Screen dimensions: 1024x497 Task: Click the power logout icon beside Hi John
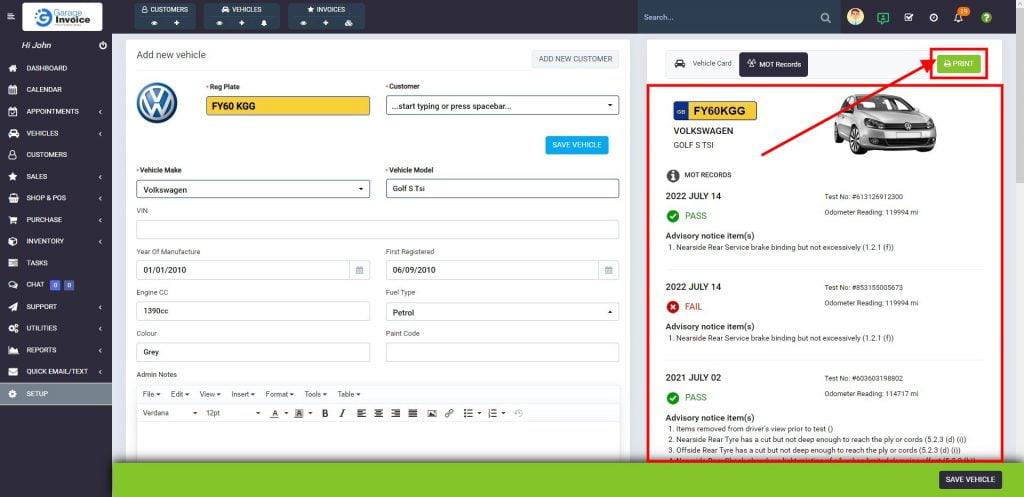coord(103,46)
